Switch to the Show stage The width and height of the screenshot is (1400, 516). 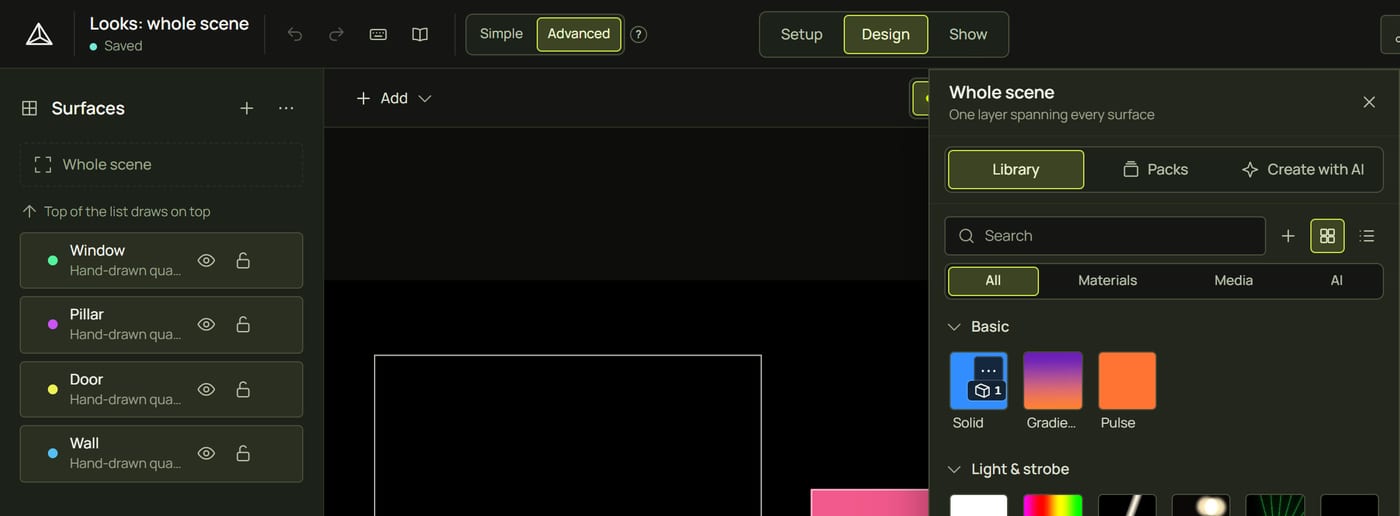pyautogui.click(x=968, y=34)
